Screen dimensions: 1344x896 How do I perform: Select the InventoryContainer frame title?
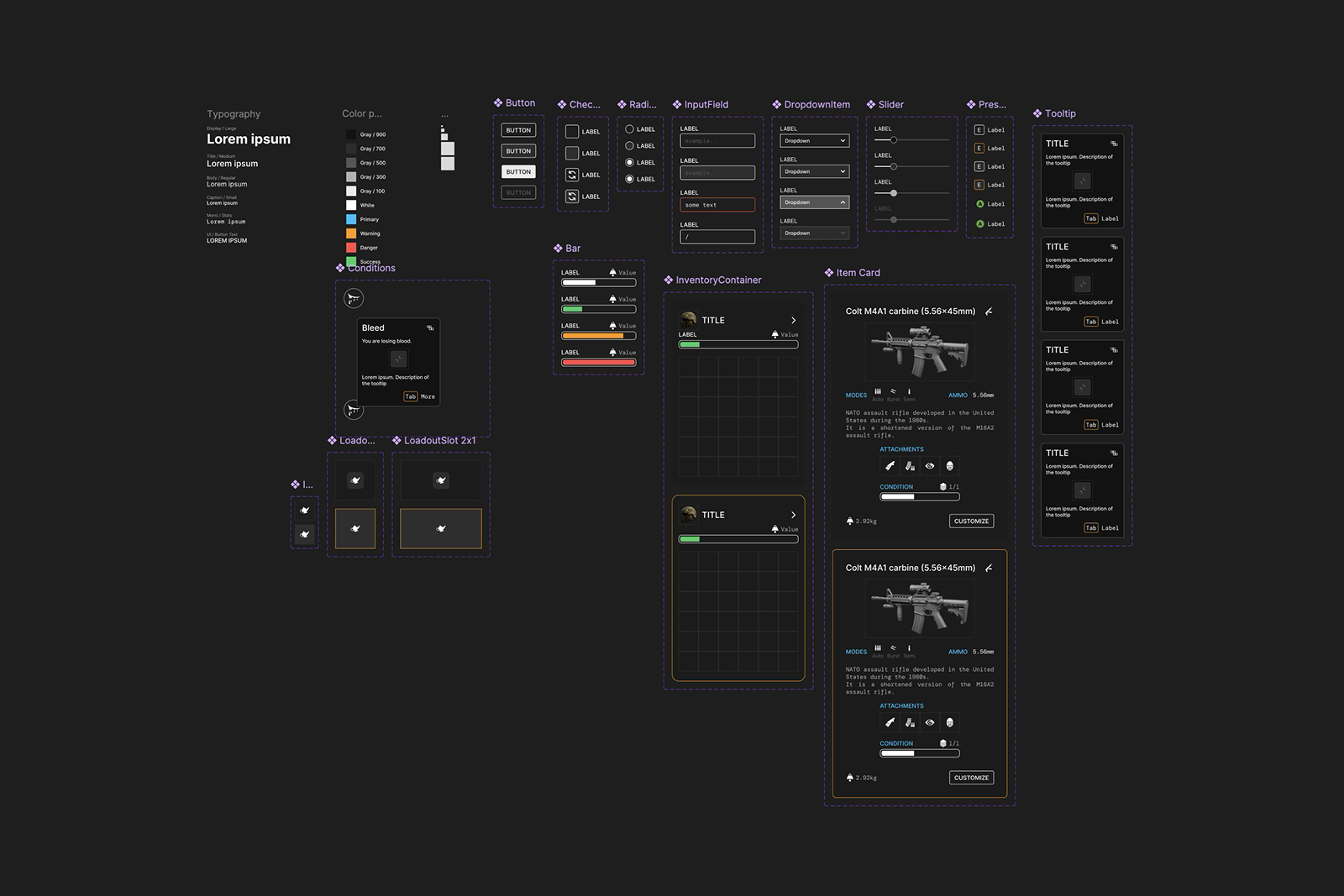(x=718, y=280)
